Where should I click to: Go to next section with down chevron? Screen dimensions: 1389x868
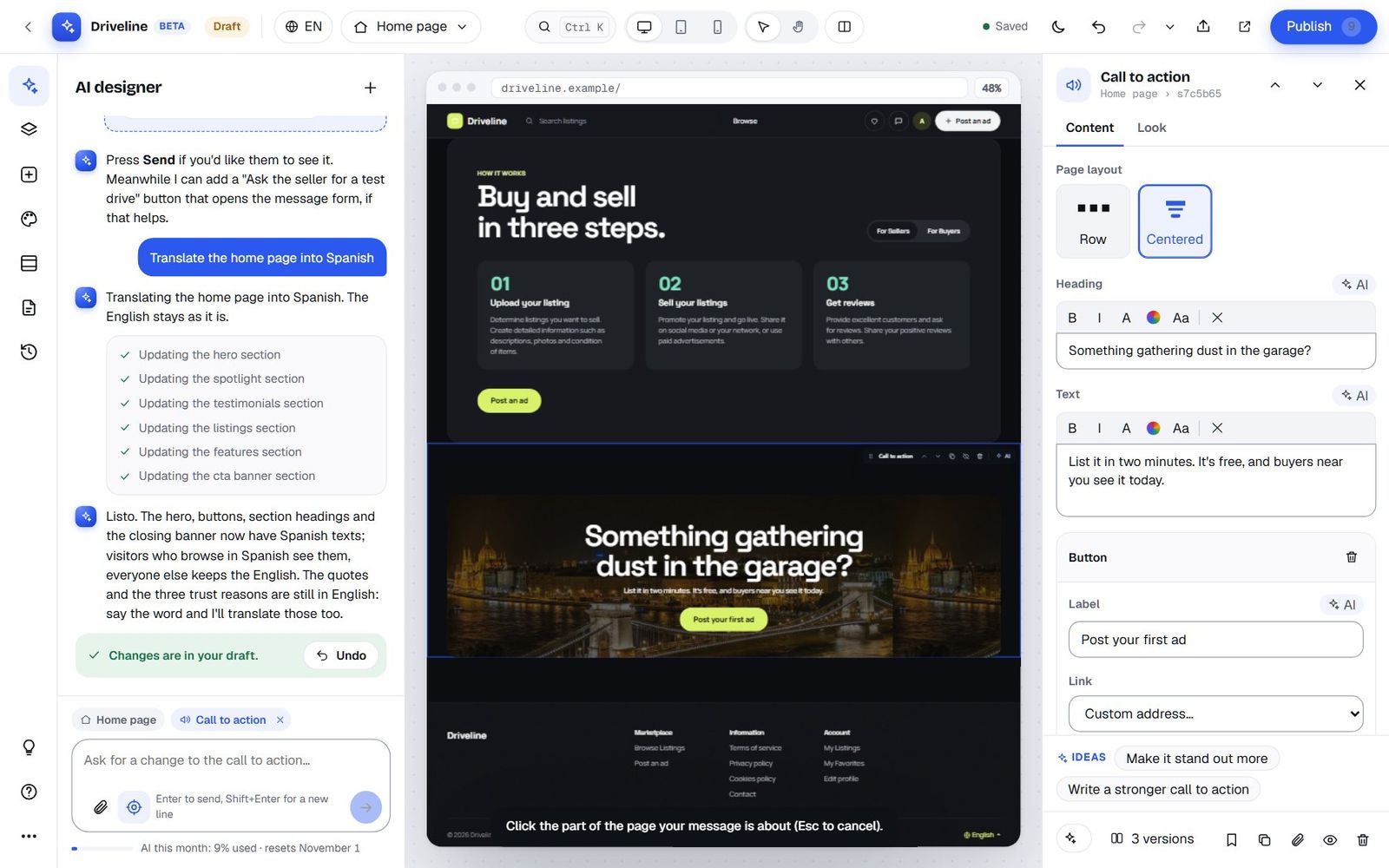(x=1317, y=85)
